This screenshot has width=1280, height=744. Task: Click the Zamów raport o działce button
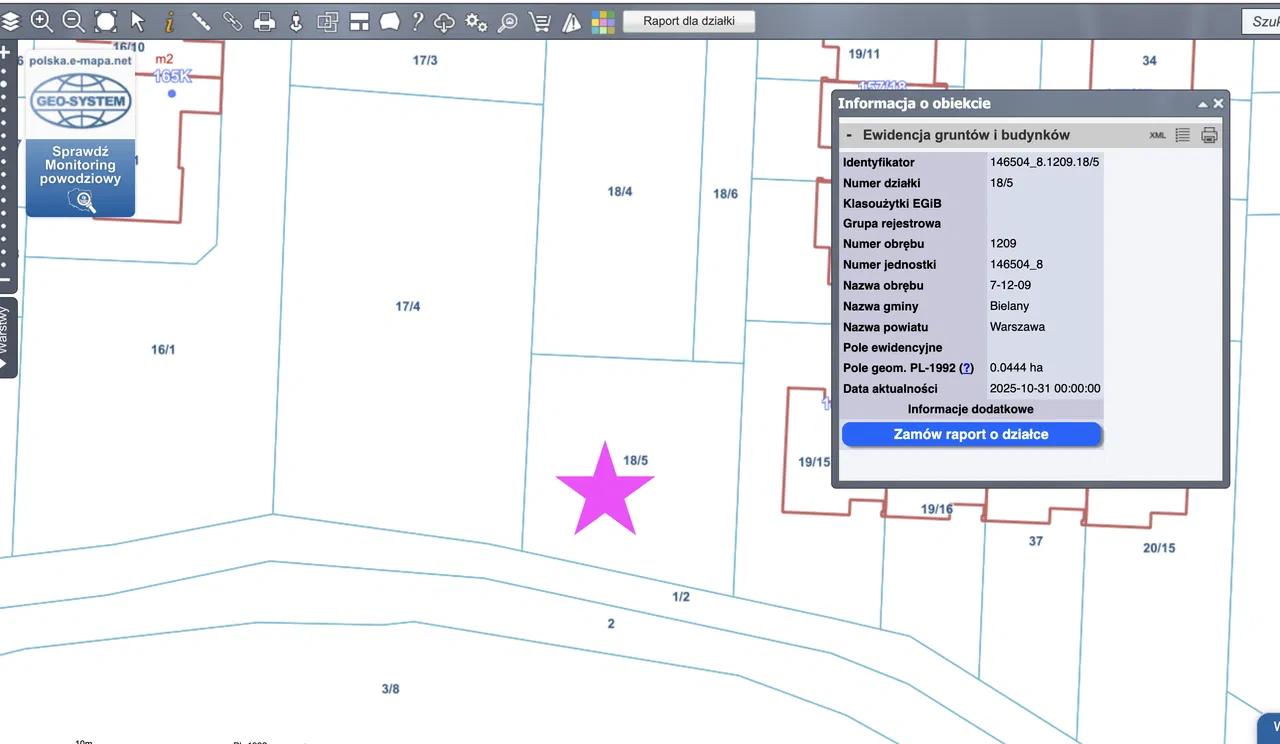pos(971,434)
